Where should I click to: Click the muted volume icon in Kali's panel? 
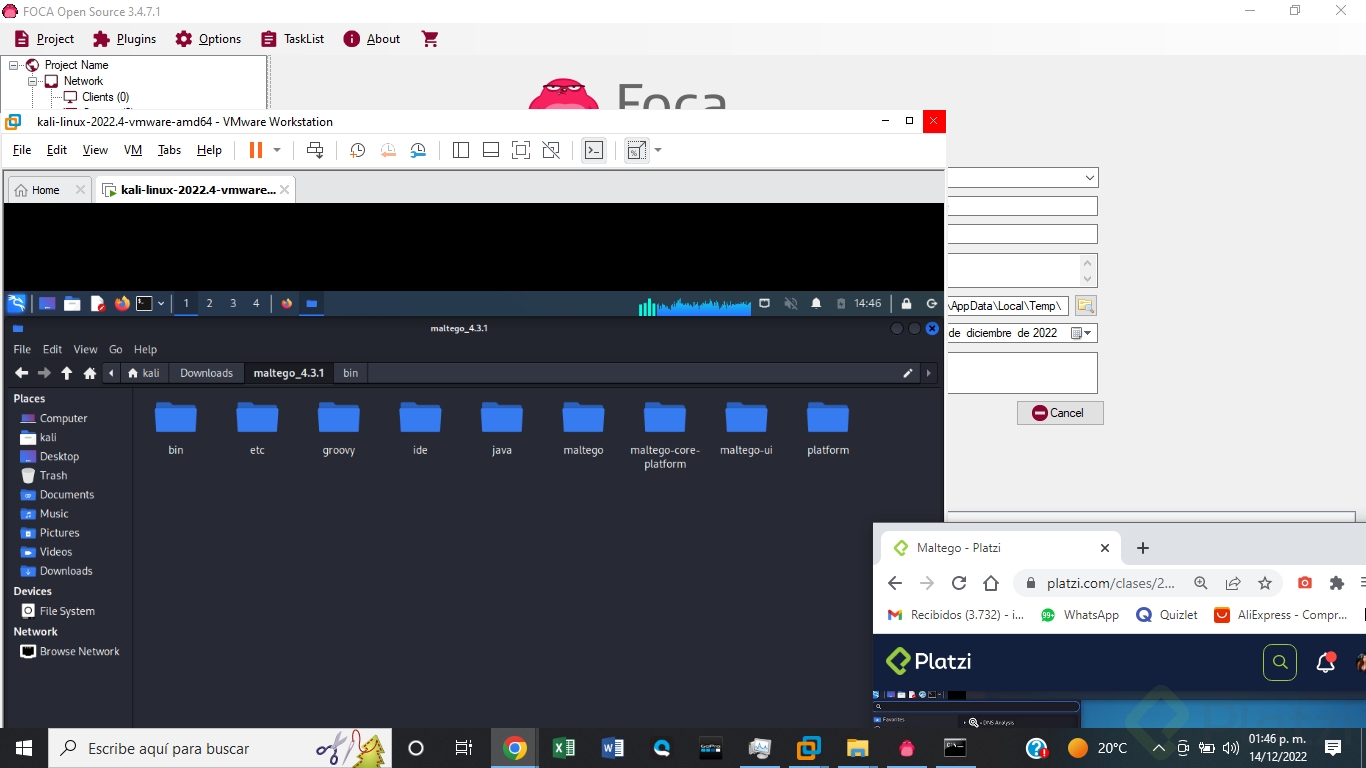[791, 303]
